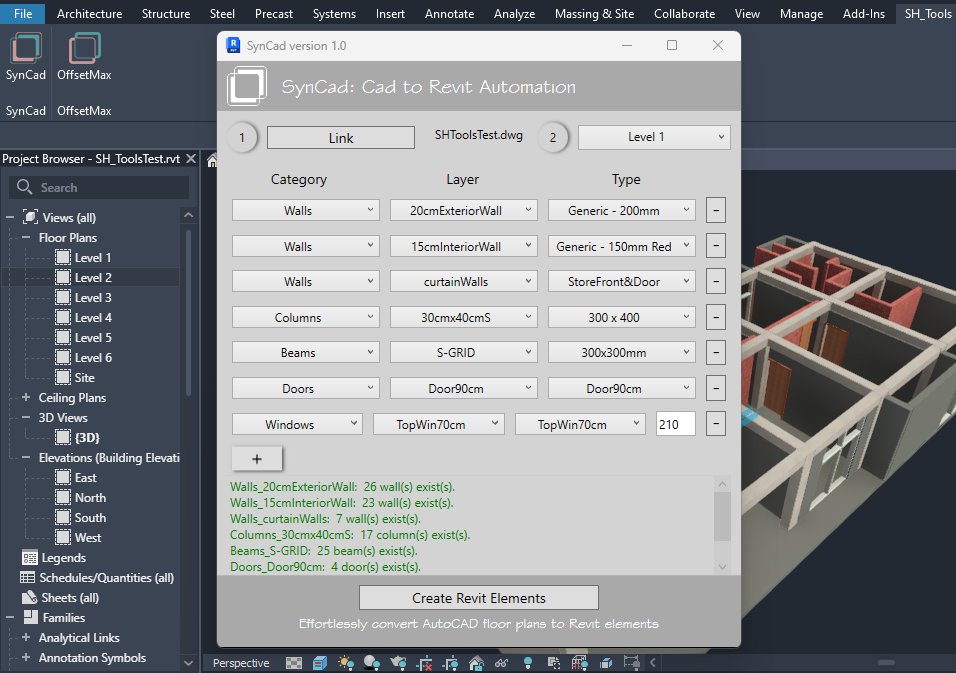The image size is (956, 673).
Task: Open the Detail Level control in view bar
Action: click(x=294, y=663)
